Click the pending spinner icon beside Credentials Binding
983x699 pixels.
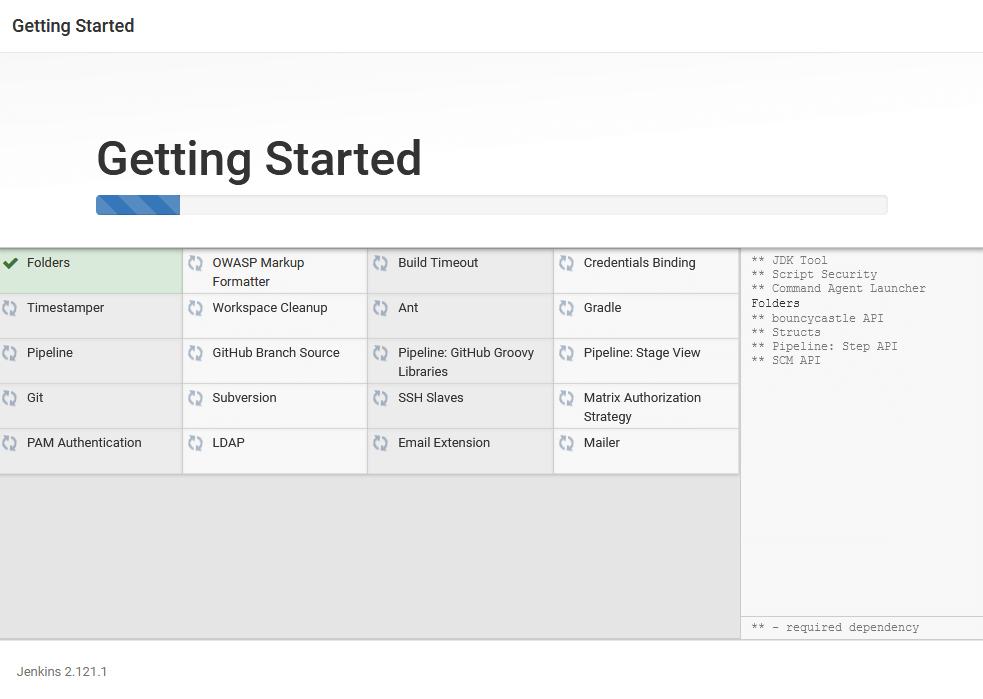coord(566,263)
